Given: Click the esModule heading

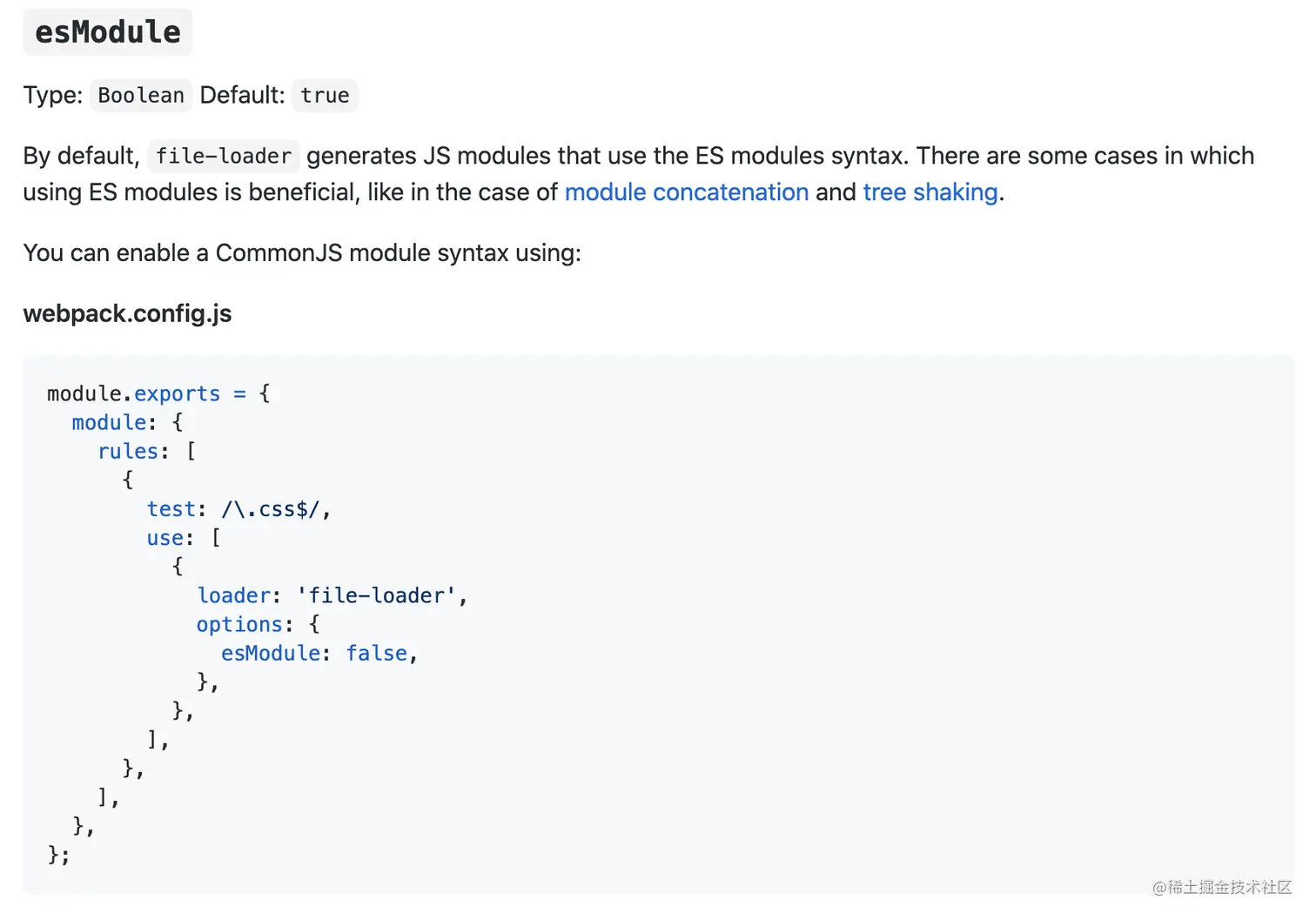Looking at the screenshot, I should [x=108, y=32].
